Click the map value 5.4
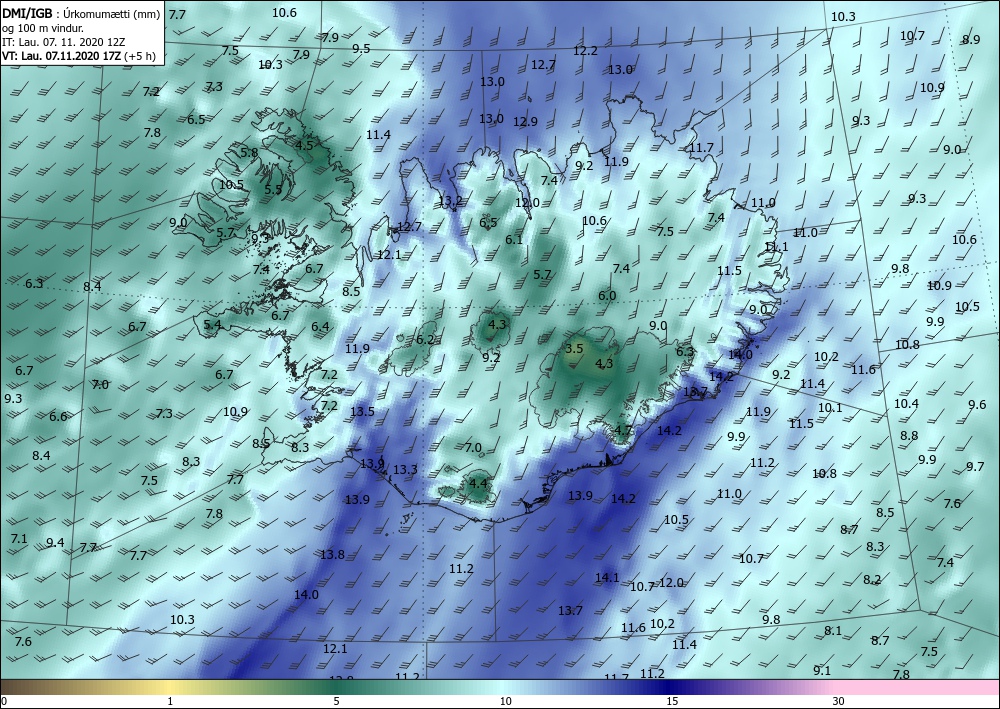 212,325
